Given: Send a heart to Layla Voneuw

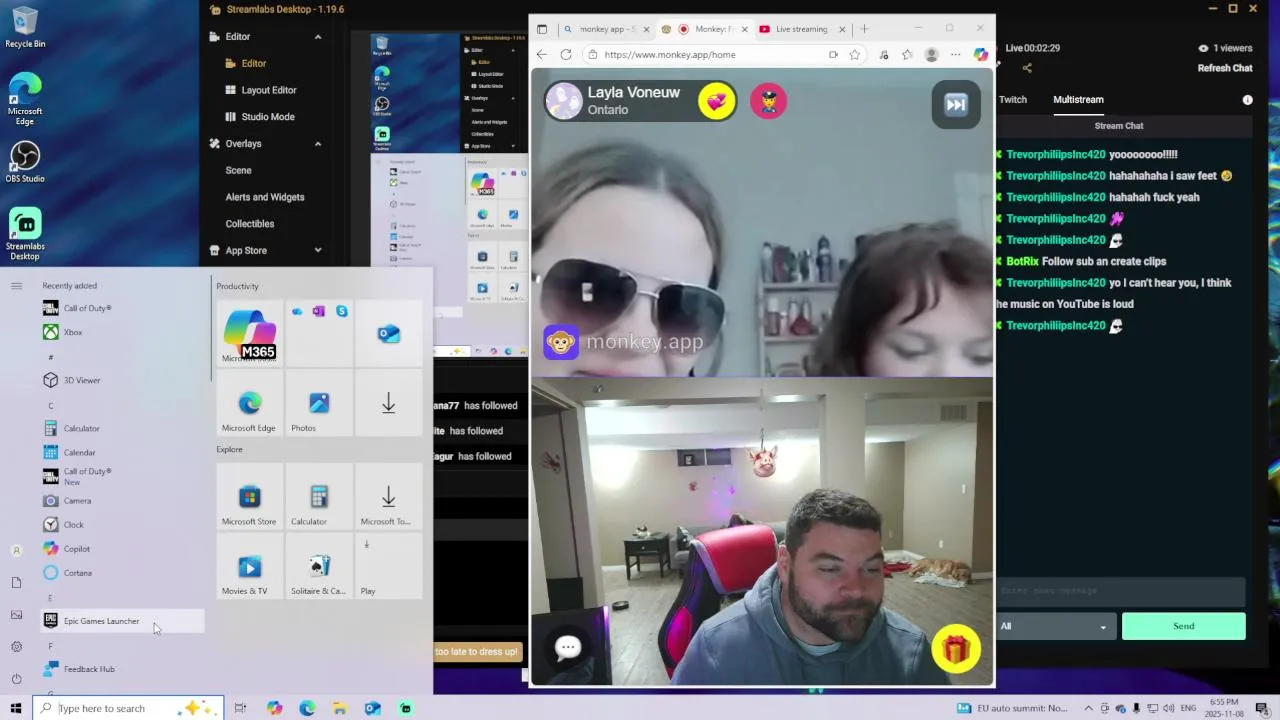Looking at the screenshot, I should pos(717,101).
